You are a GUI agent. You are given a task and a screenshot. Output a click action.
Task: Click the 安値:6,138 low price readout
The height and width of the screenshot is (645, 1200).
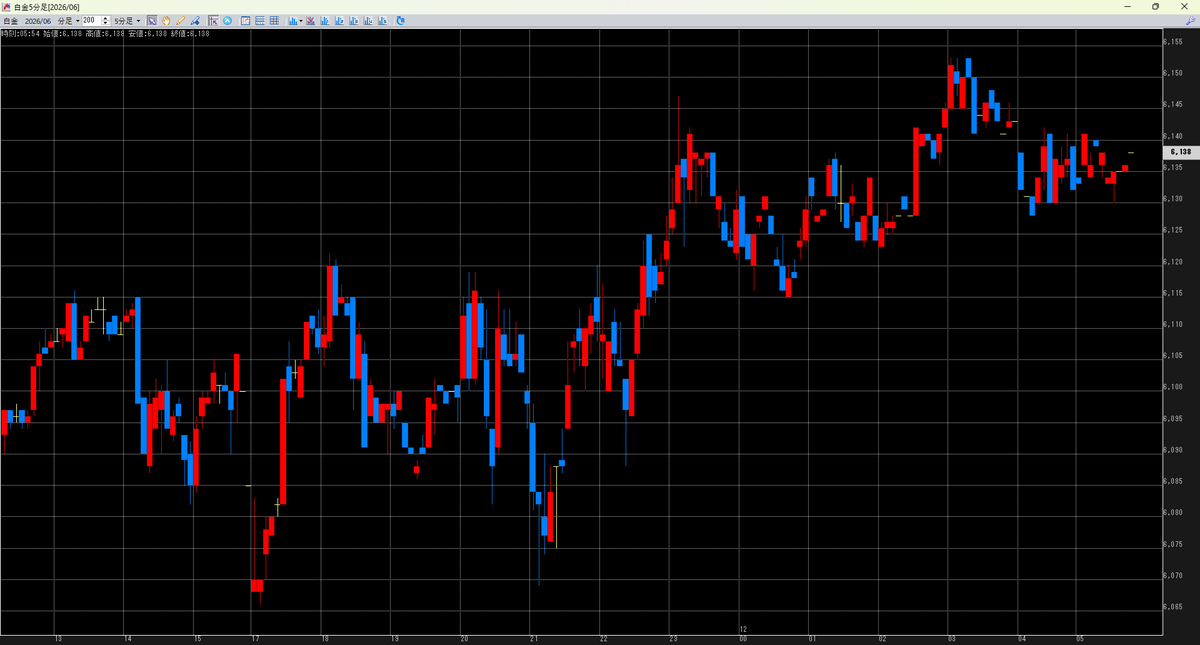[147, 34]
